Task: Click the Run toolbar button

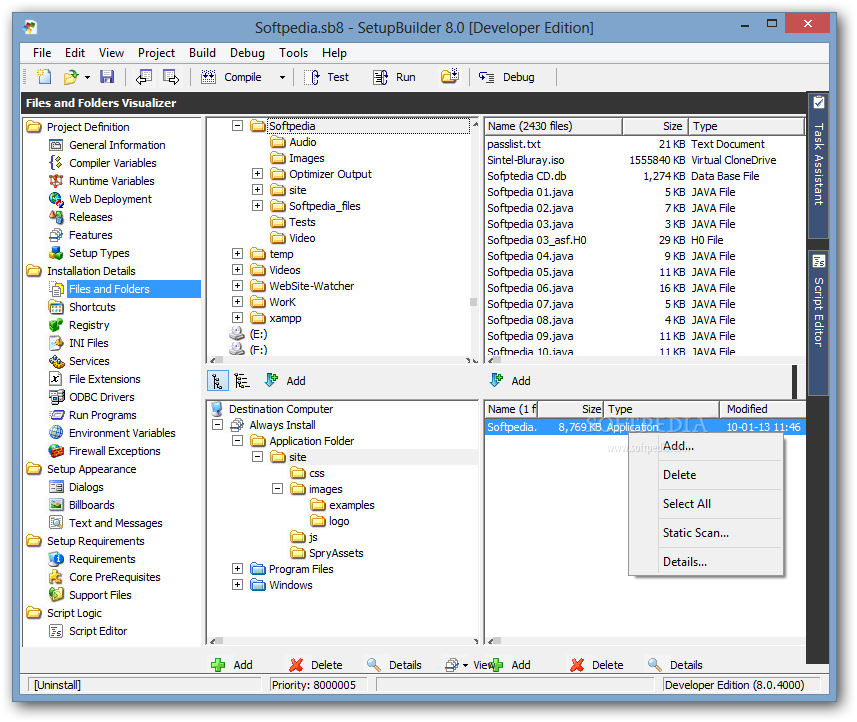Action: click(x=394, y=77)
